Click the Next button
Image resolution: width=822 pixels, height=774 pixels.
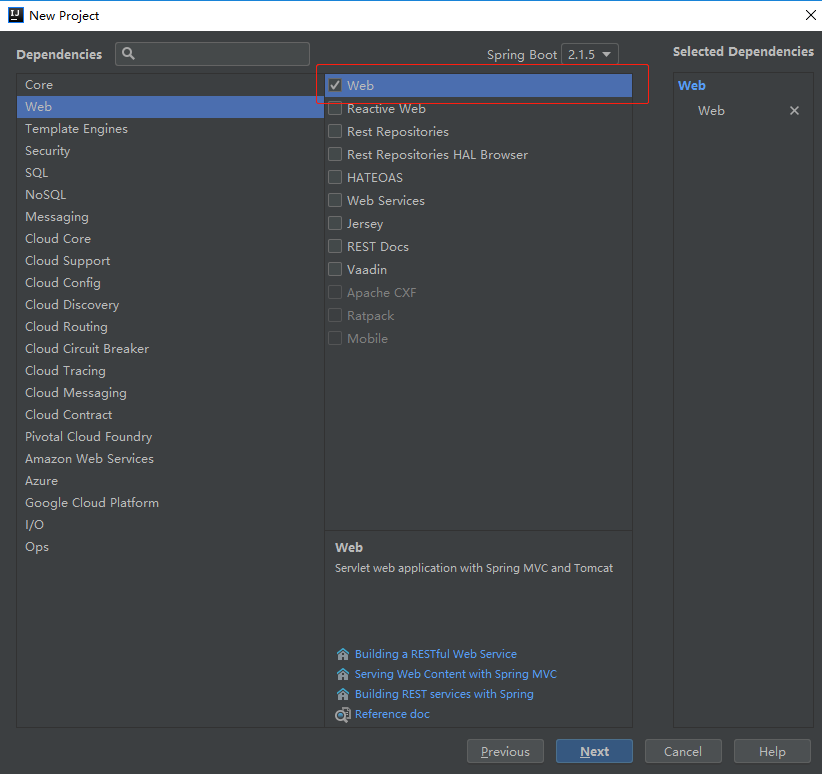click(x=594, y=751)
